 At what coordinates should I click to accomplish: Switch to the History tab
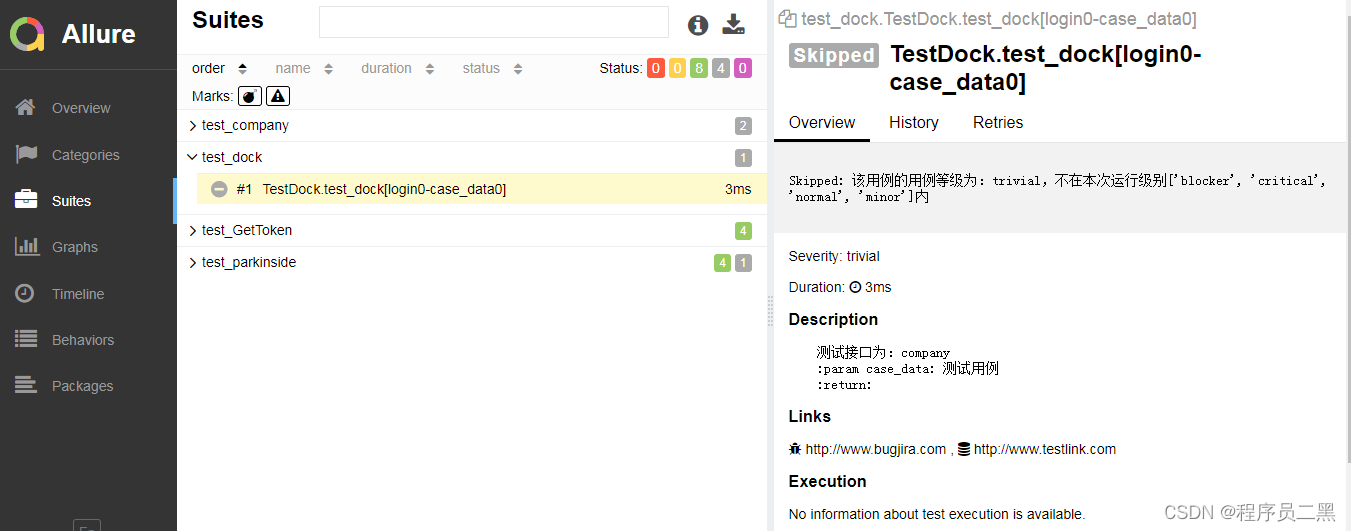[x=913, y=122]
